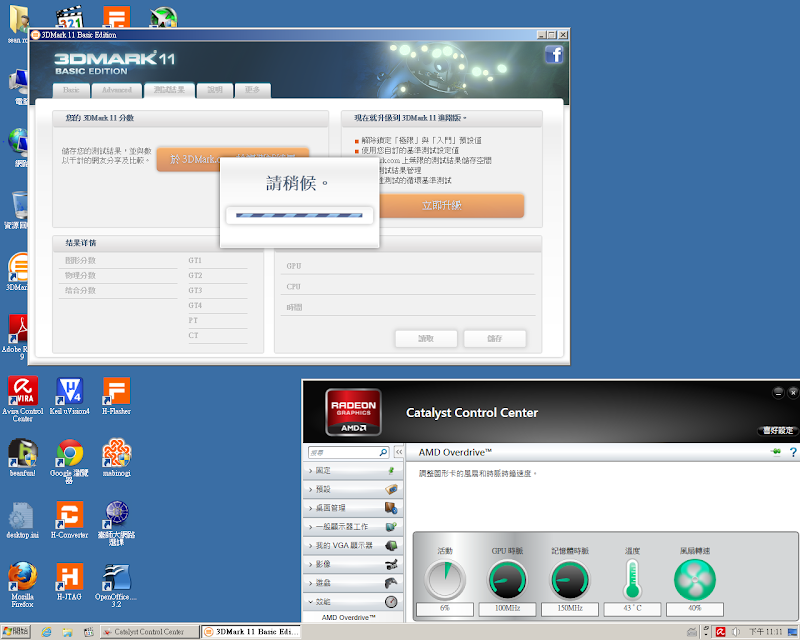Screen dimensions: 800x640
Task: Open the Facebook icon in 3DMark 11
Action: point(554,55)
